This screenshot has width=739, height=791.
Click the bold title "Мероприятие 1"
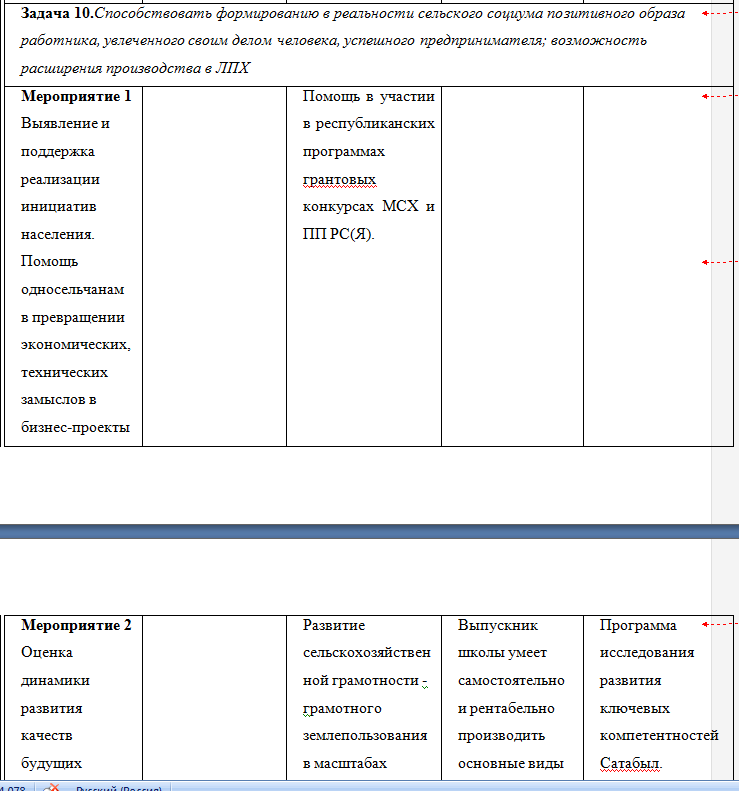76,96
